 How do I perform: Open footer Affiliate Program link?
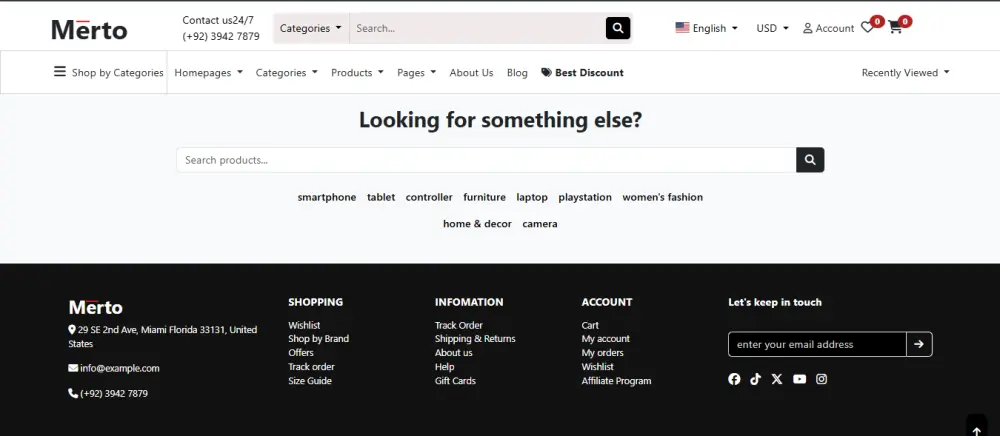coord(616,381)
